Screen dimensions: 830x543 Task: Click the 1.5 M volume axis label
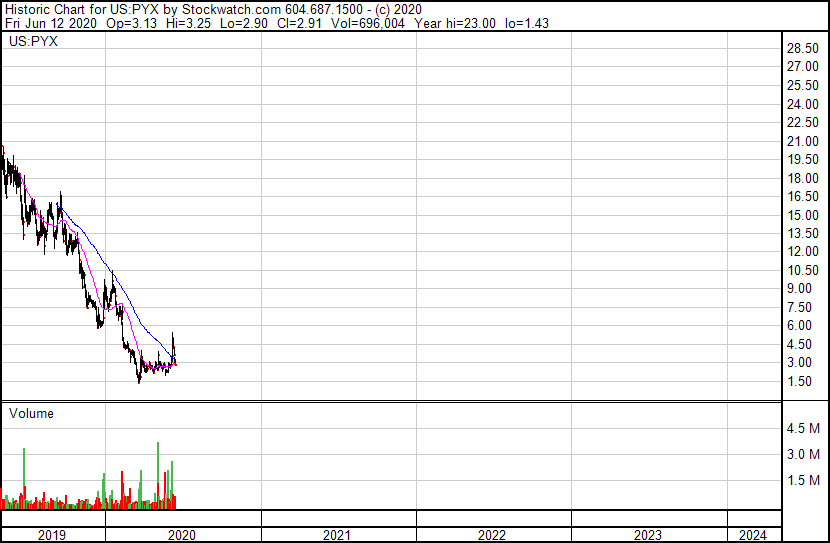point(803,480)
